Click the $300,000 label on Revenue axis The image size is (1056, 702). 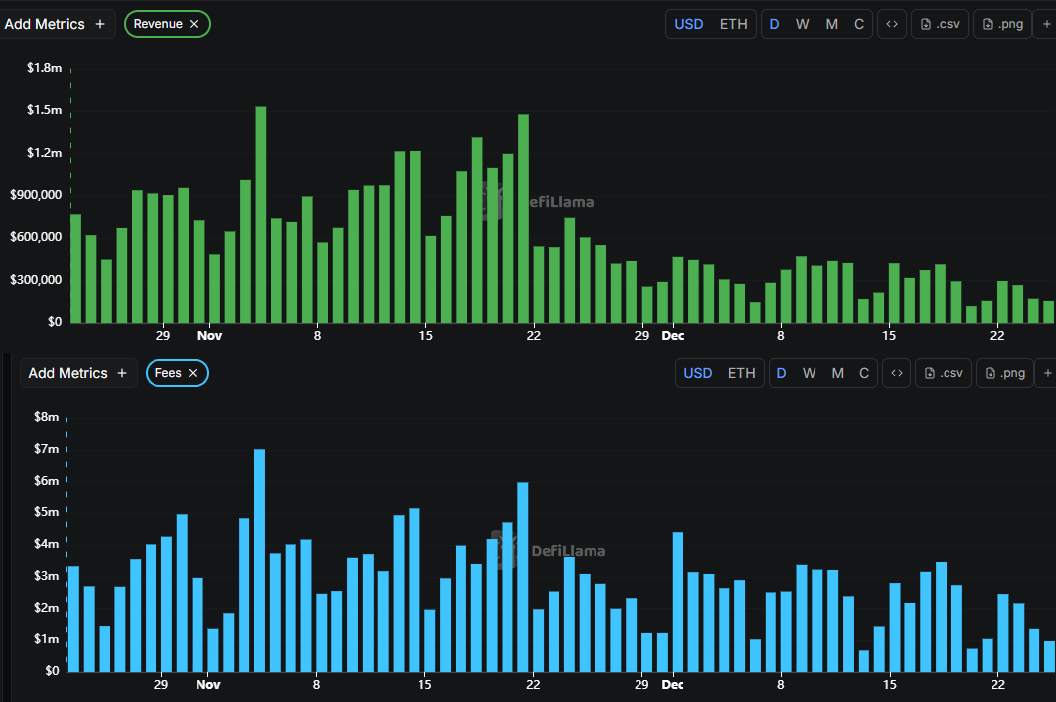pos(36,280)
